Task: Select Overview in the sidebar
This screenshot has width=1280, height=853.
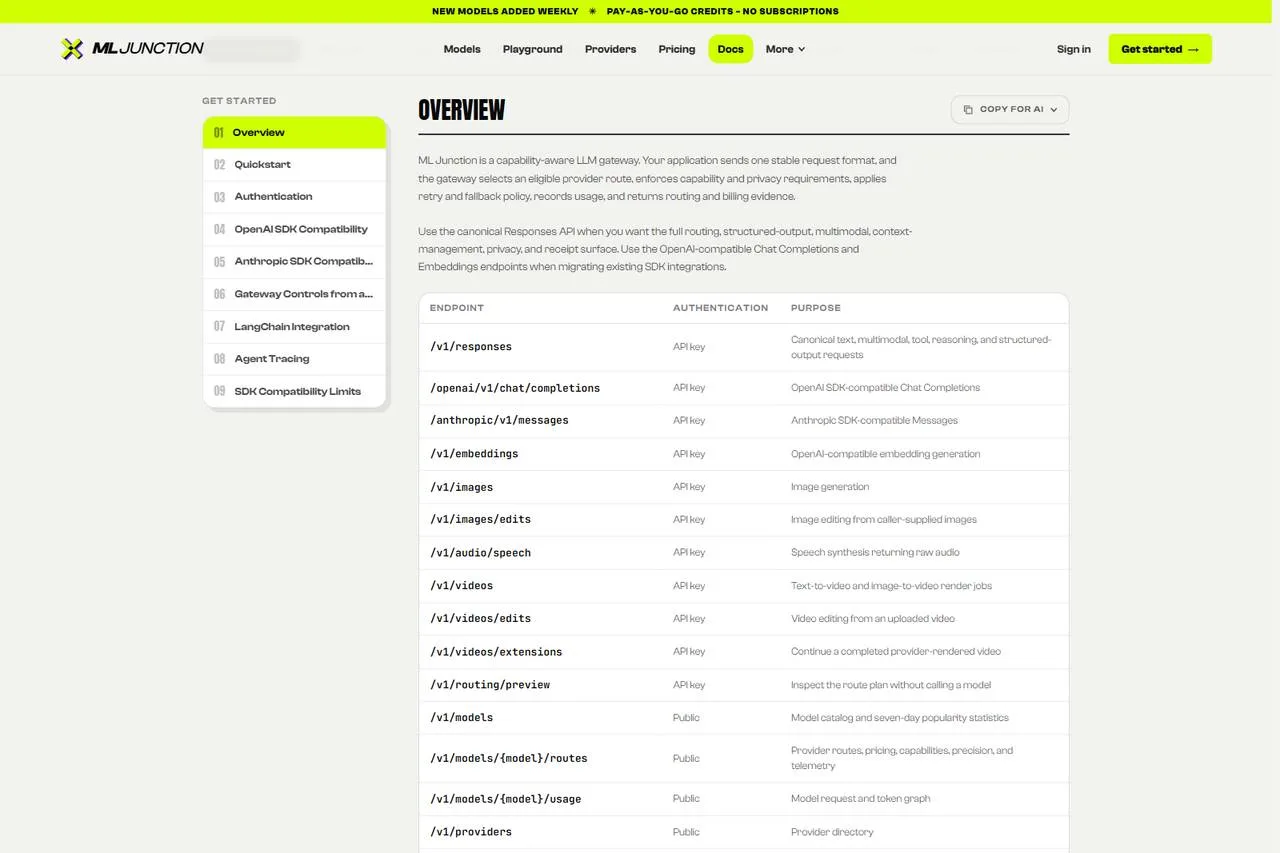Action: [294, 132]
